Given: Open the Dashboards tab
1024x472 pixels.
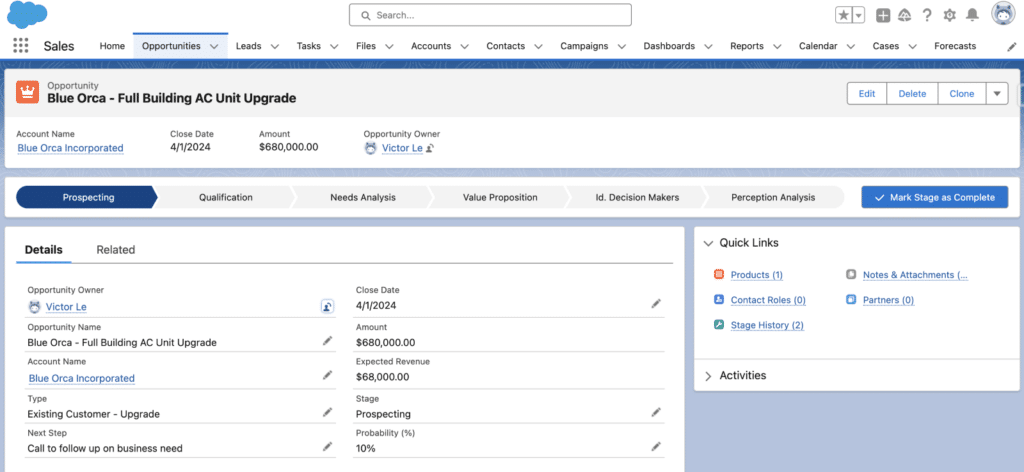Looking at the screenshot, I should (669, 46).
